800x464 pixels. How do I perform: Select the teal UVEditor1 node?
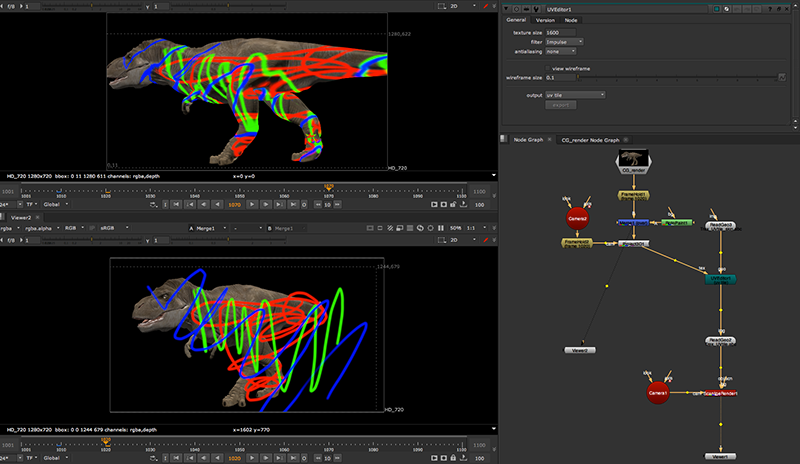point(720,279)
